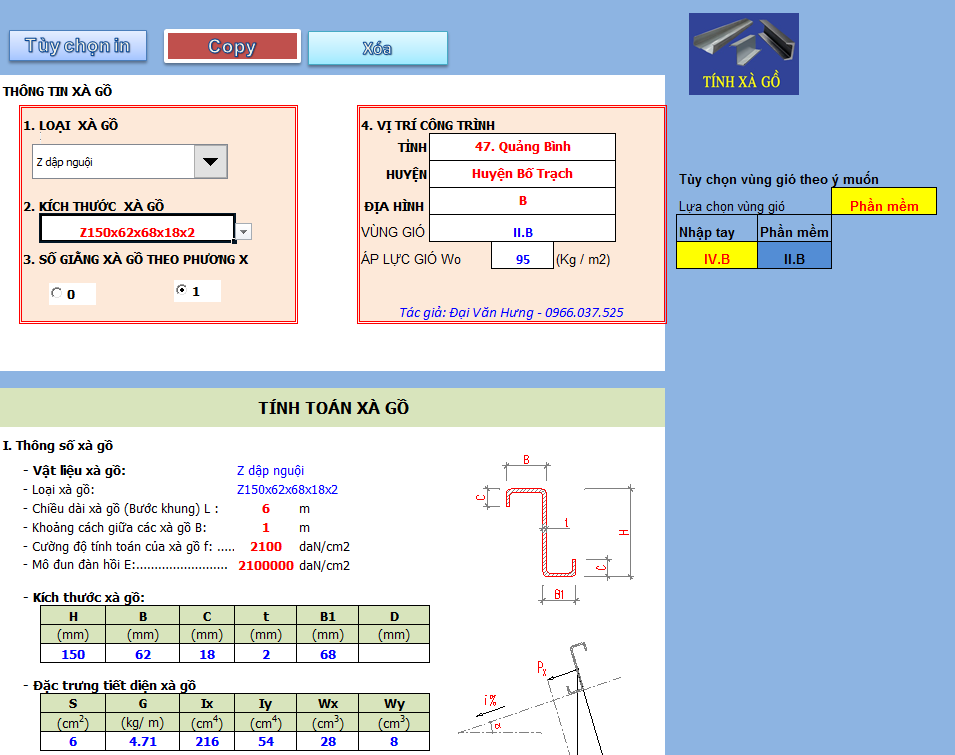Open the Z dập nguội dropdown arrow

tap(211, 162)
